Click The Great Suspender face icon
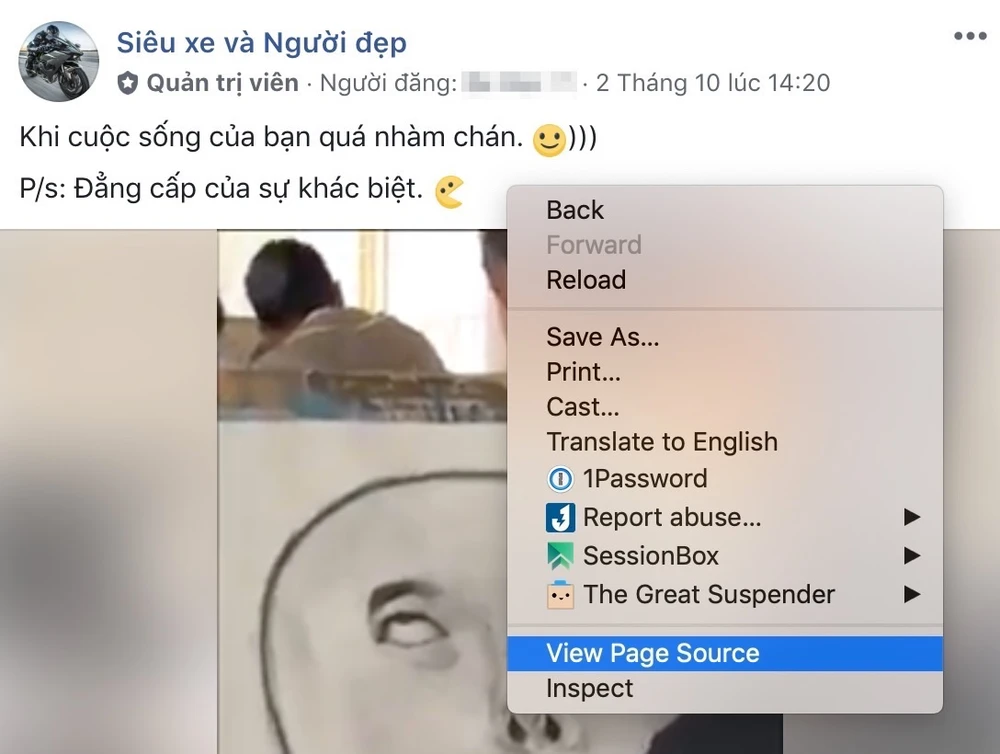Screen dimensions: 1000x754 pos(560,595)
